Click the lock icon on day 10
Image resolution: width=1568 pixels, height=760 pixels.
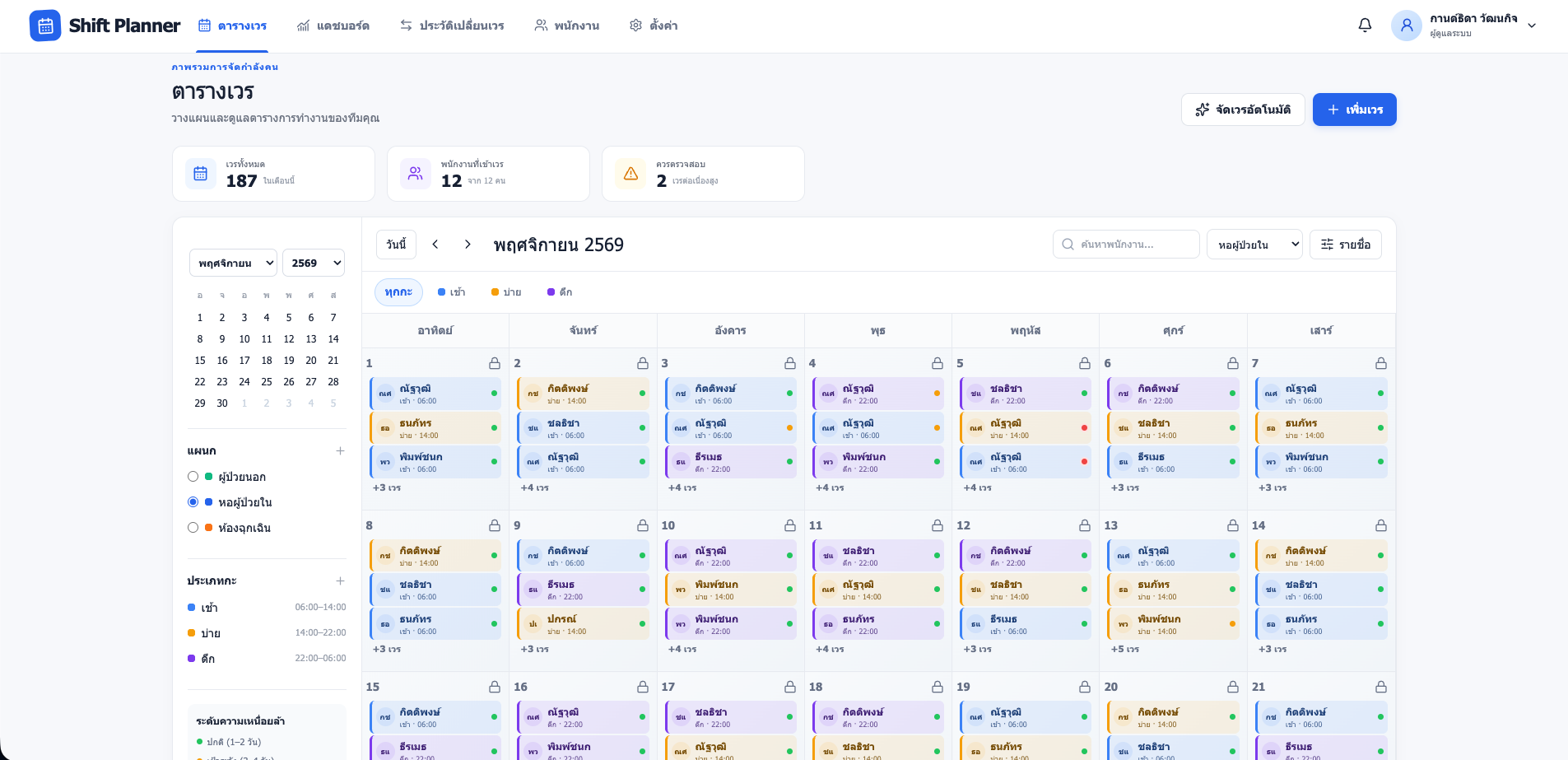[x=790, y=525]
